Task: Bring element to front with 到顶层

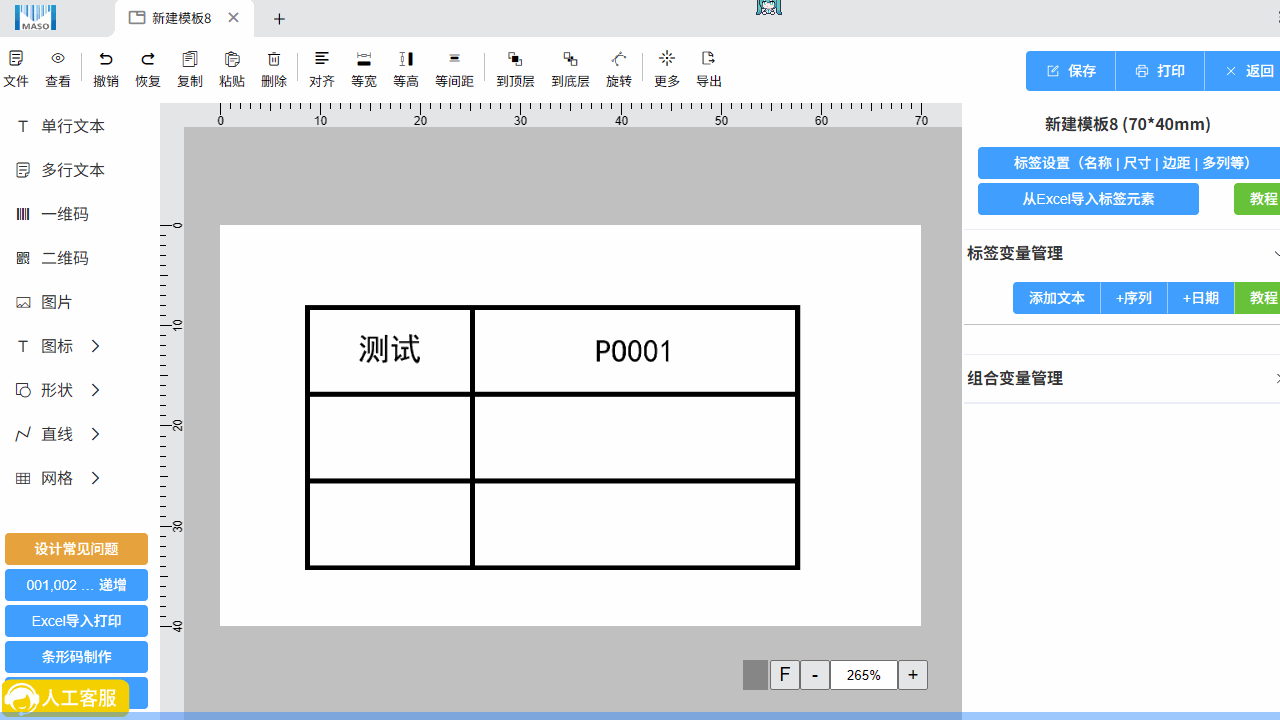Action: coord(515,67)
